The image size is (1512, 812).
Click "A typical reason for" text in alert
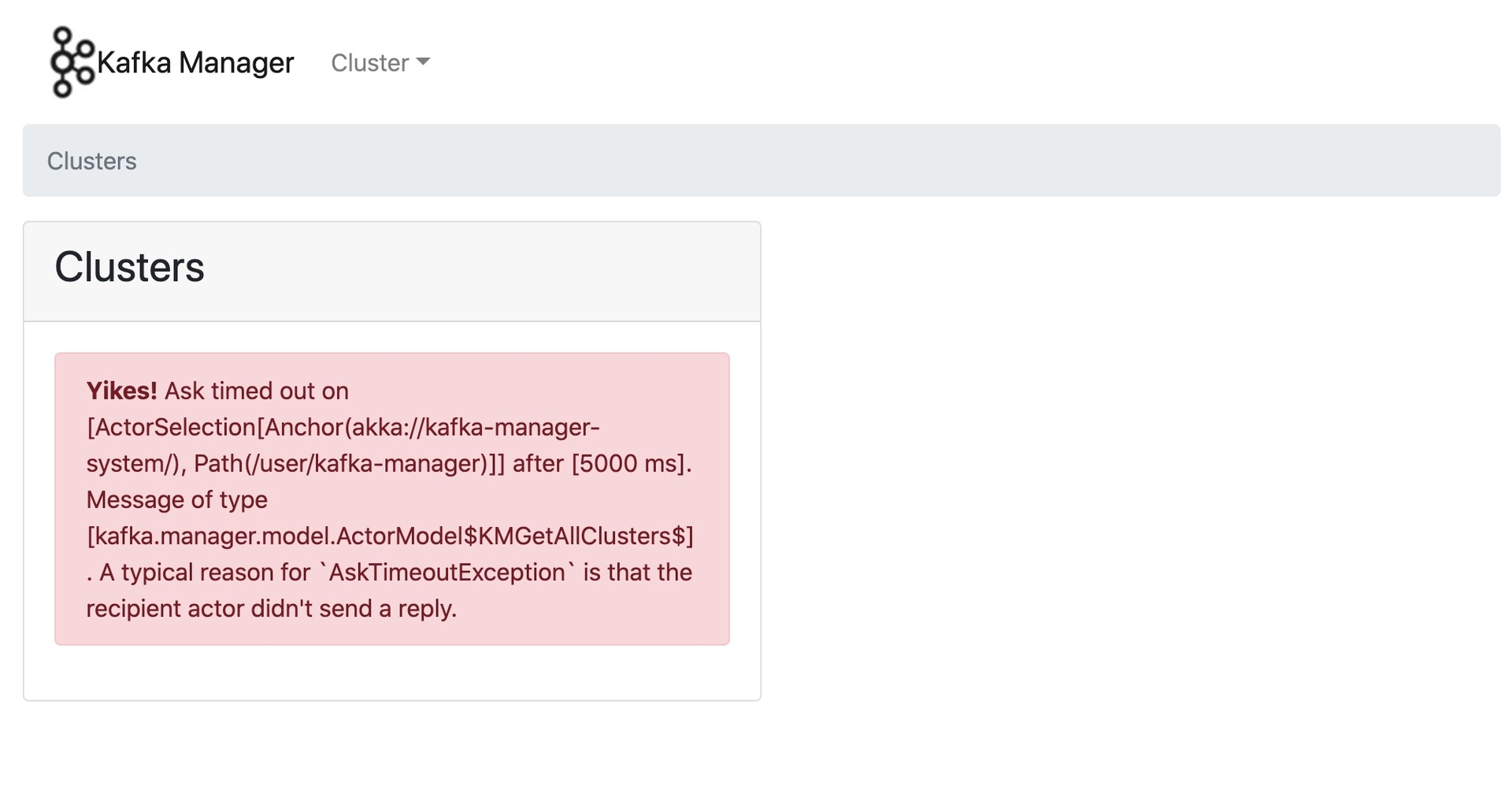[205, 572]
